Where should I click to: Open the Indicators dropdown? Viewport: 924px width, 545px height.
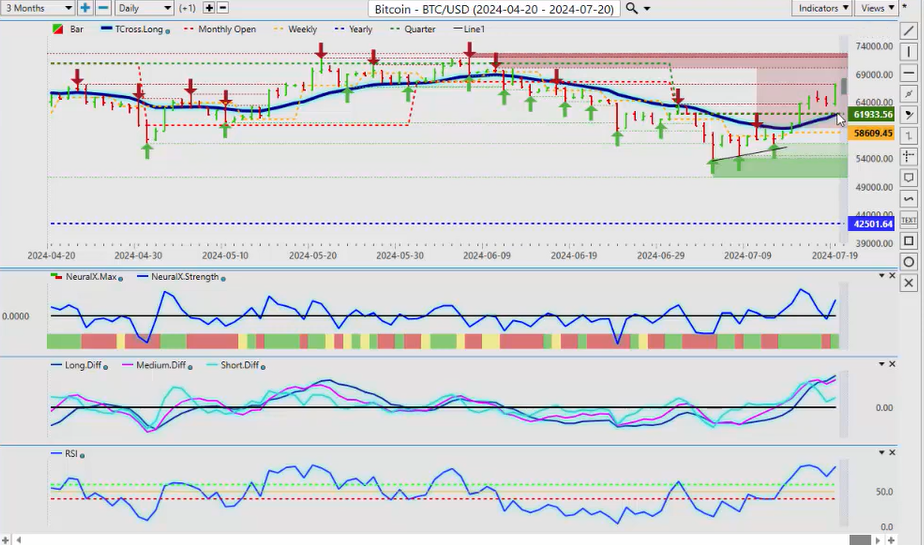click(822, 8)
